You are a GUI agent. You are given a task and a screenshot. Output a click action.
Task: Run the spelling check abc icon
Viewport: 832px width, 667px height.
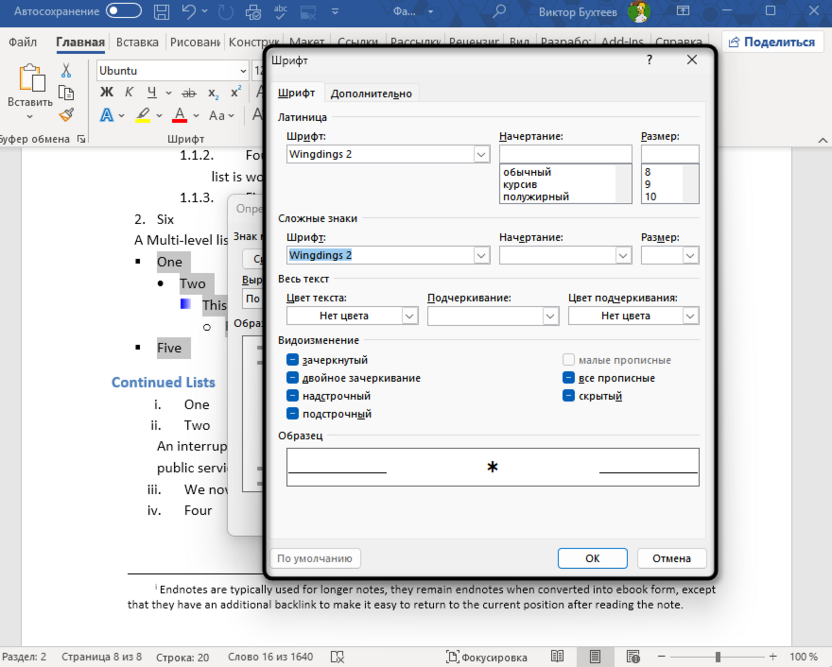[x=280, y=11]
